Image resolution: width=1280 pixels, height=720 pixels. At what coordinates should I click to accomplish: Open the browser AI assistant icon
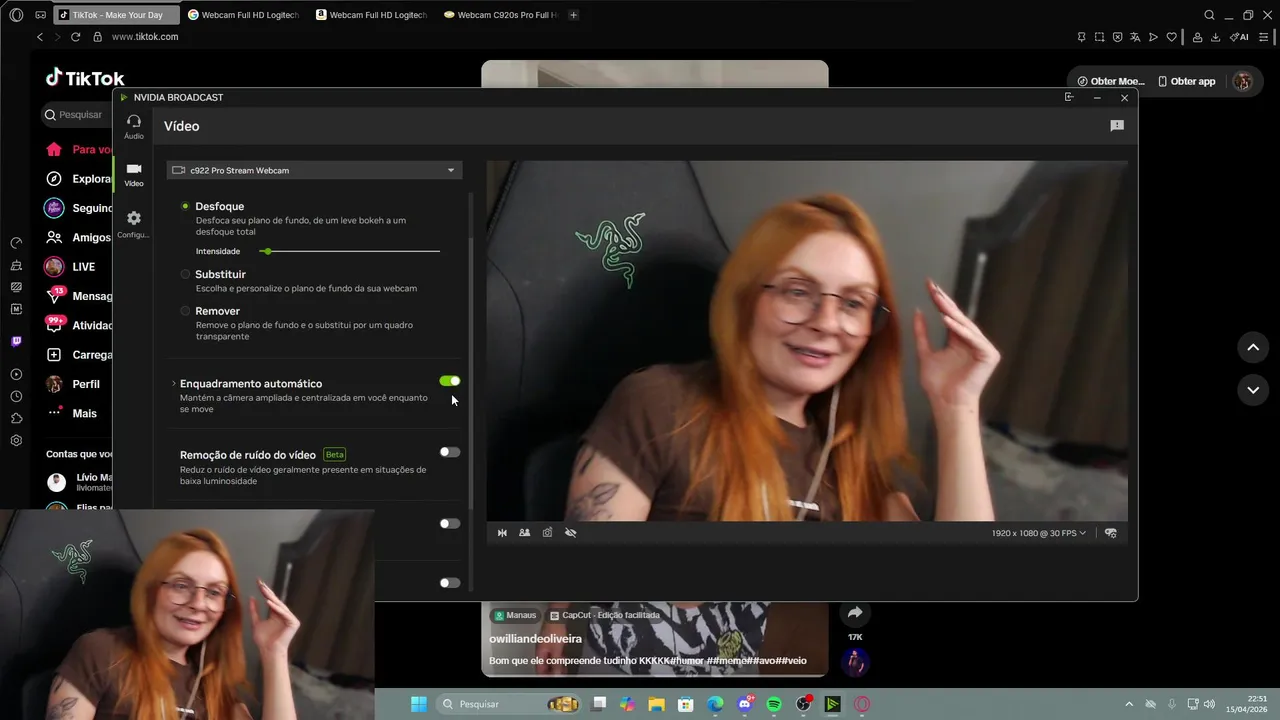pyautogui.click(x=1239, y=37)
